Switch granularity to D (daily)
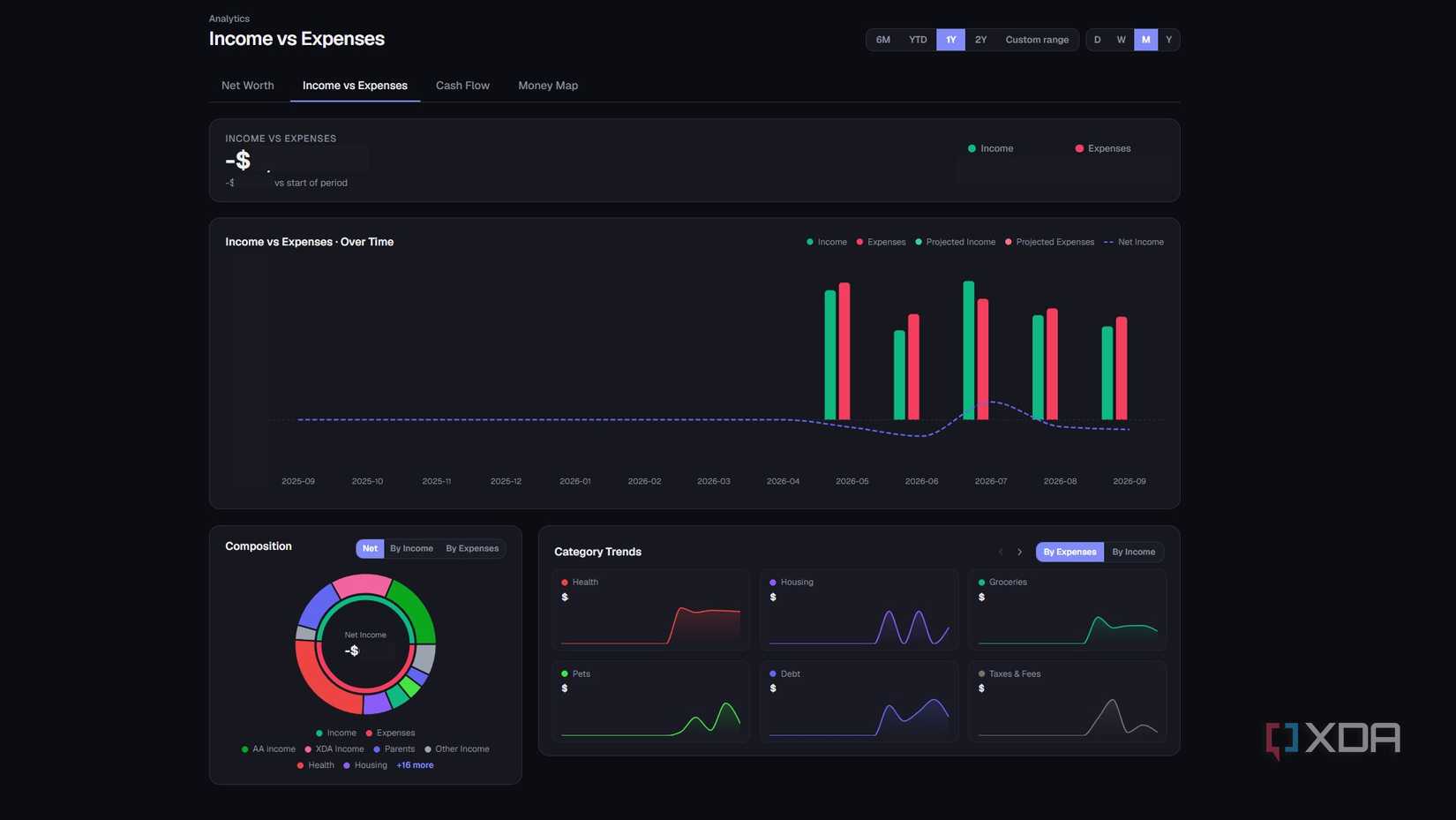Viewport: 1456px width, 820px height. (1098, 40)
